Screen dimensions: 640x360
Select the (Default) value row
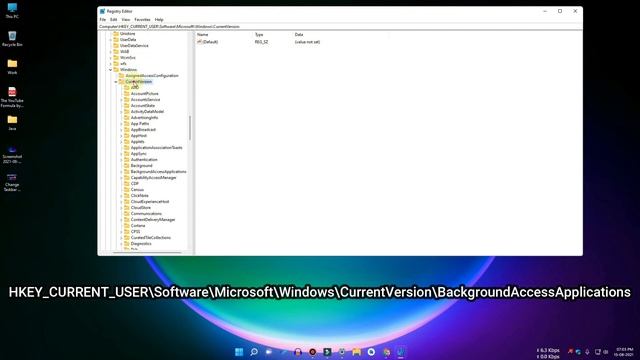[258, 42]
